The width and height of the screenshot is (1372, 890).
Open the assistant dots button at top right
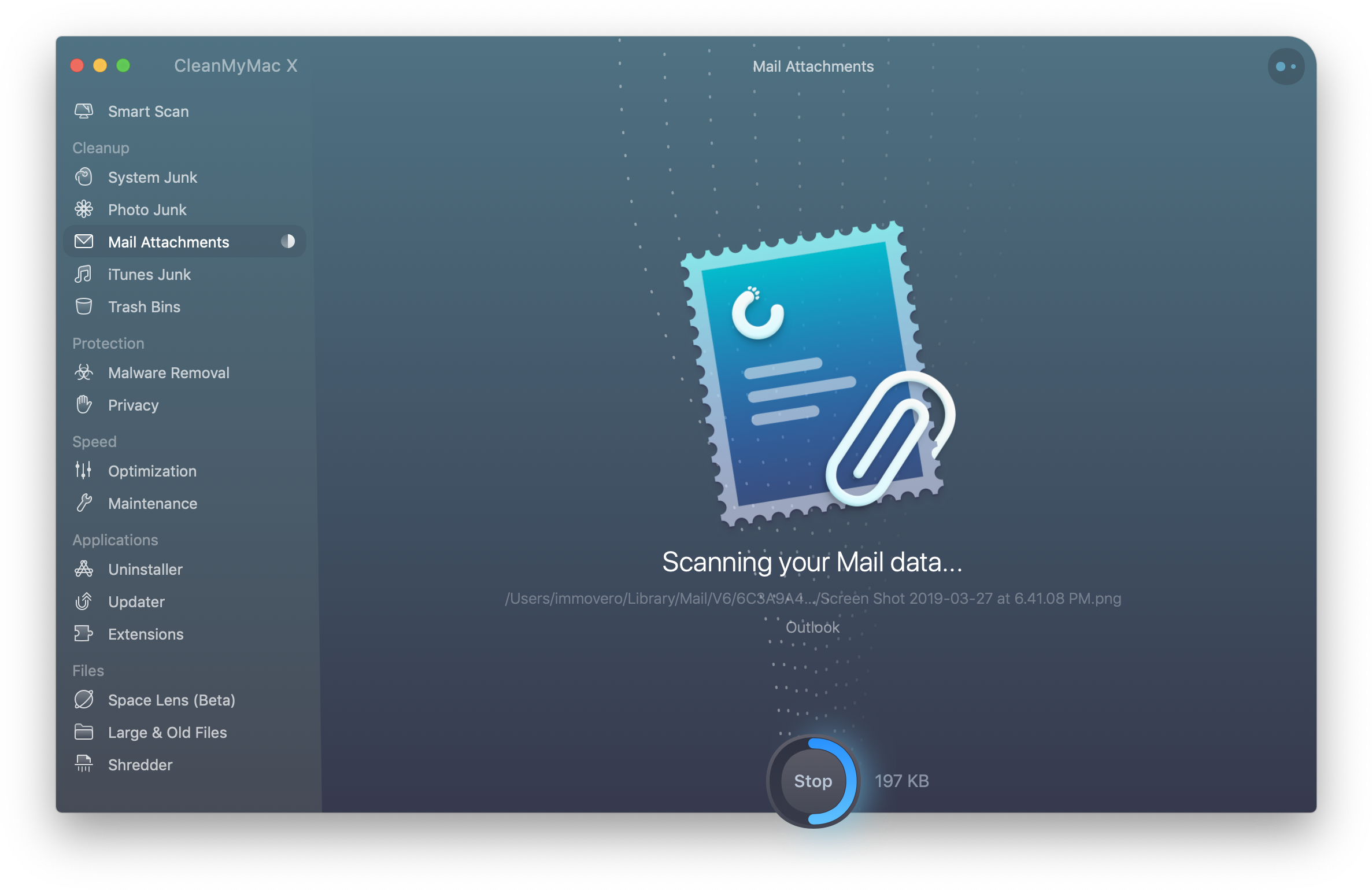pos(1286,67)
